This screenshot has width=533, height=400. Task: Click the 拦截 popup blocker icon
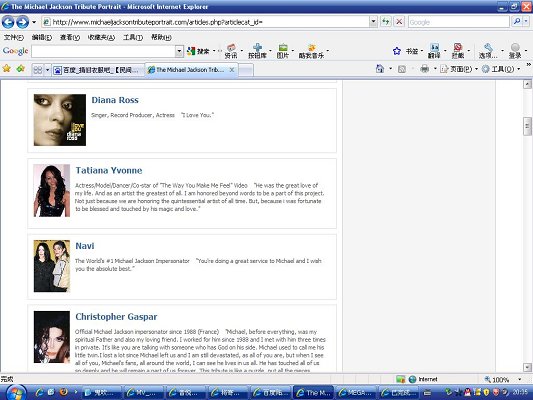coord(458,51)
